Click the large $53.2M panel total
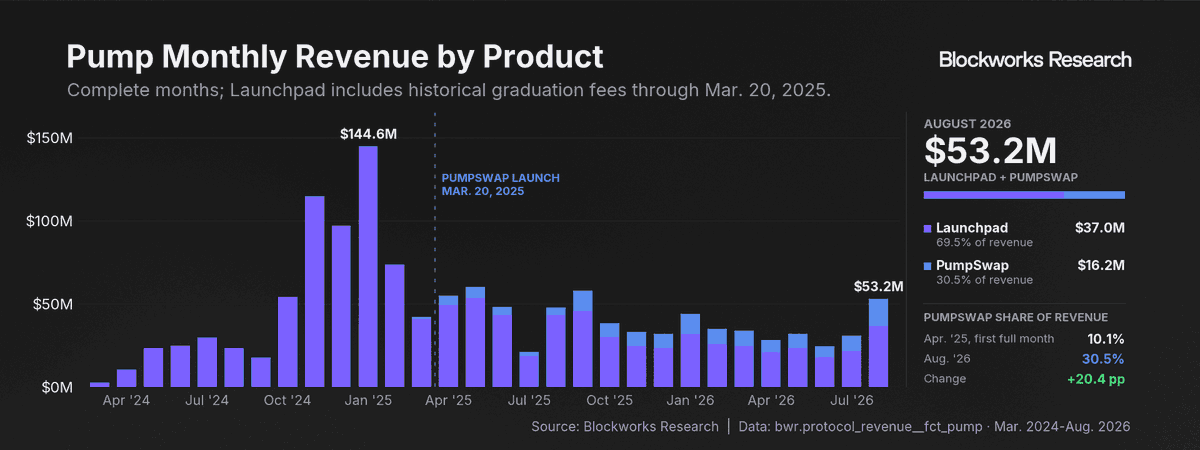Screen dimensions: 1200x450 (991, 150)
